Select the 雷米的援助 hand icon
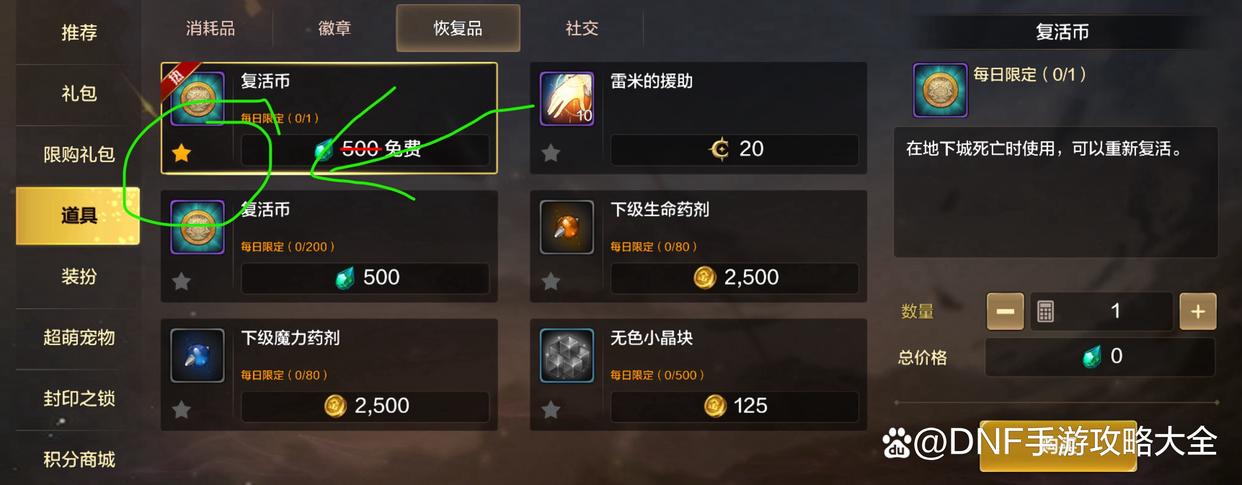 [567, 98]
